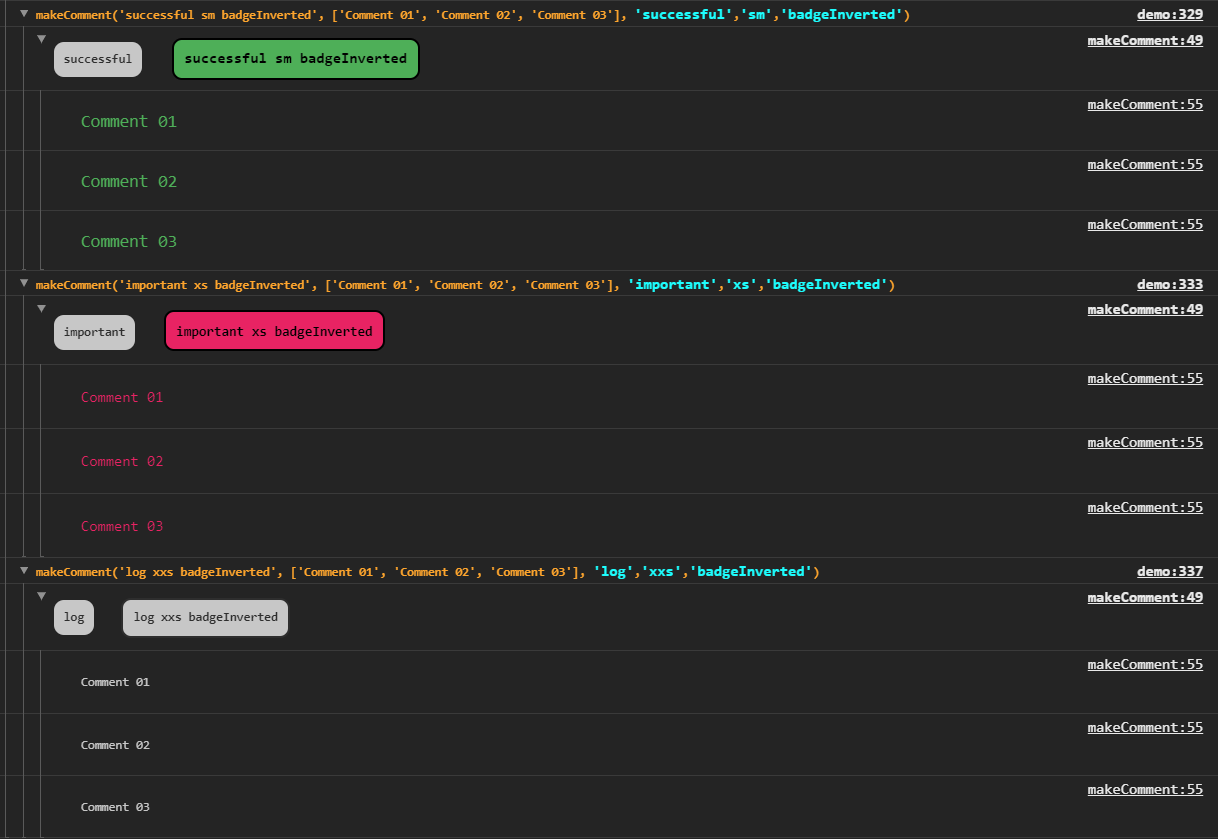Collapse the 'log xxs badgeInverted' makeComment group

point(24,571)
